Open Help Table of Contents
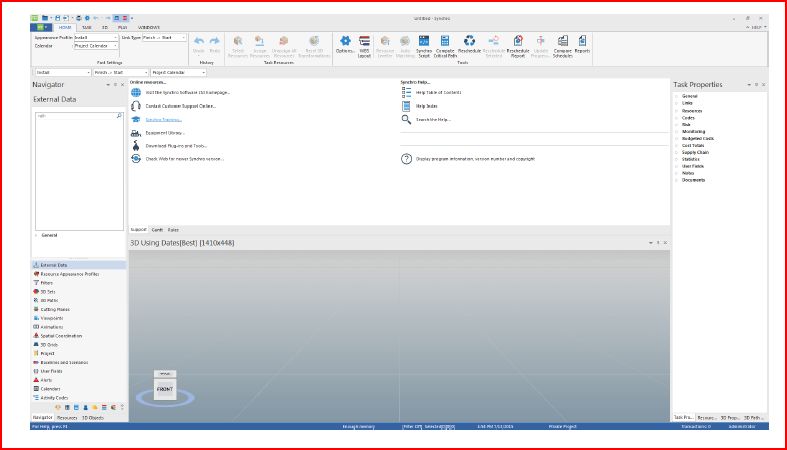This screenshot has width=787, height=450. pyautogui.click(x=438, y=92)
